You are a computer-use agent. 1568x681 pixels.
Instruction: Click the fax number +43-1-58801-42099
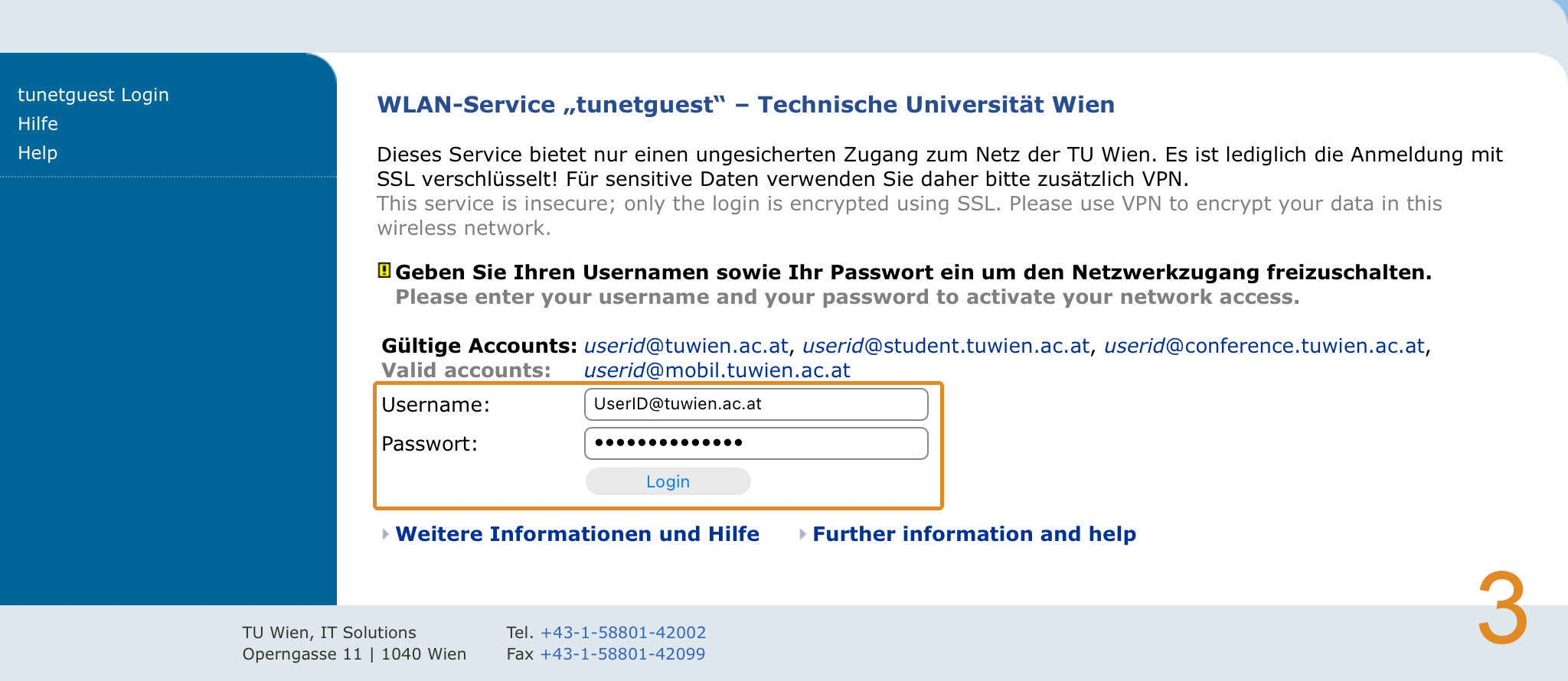point(622,654)
